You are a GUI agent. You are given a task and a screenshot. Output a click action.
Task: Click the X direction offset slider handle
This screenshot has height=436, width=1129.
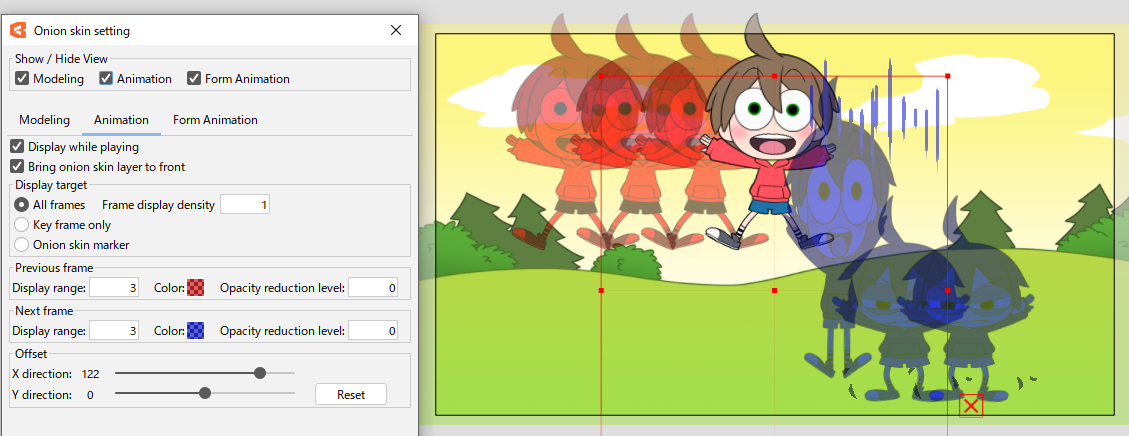coord(260,373)
